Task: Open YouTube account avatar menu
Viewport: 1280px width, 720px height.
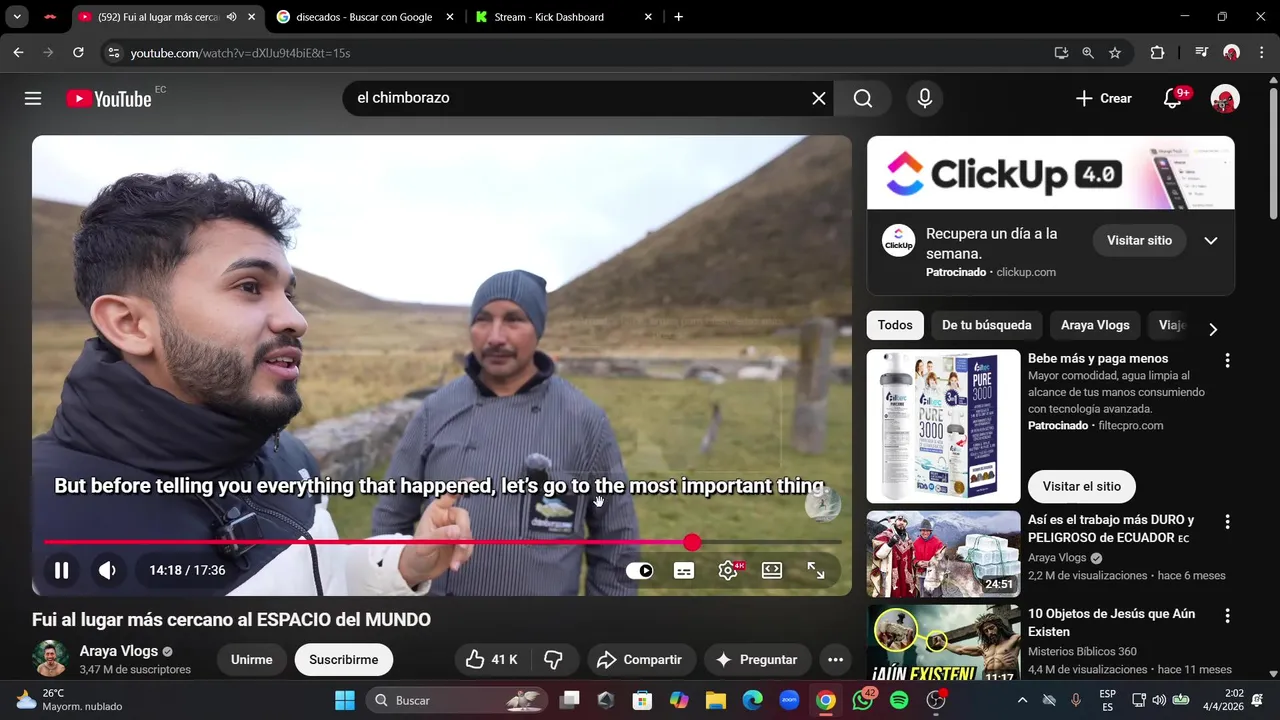Action: tap(1225, 98)
